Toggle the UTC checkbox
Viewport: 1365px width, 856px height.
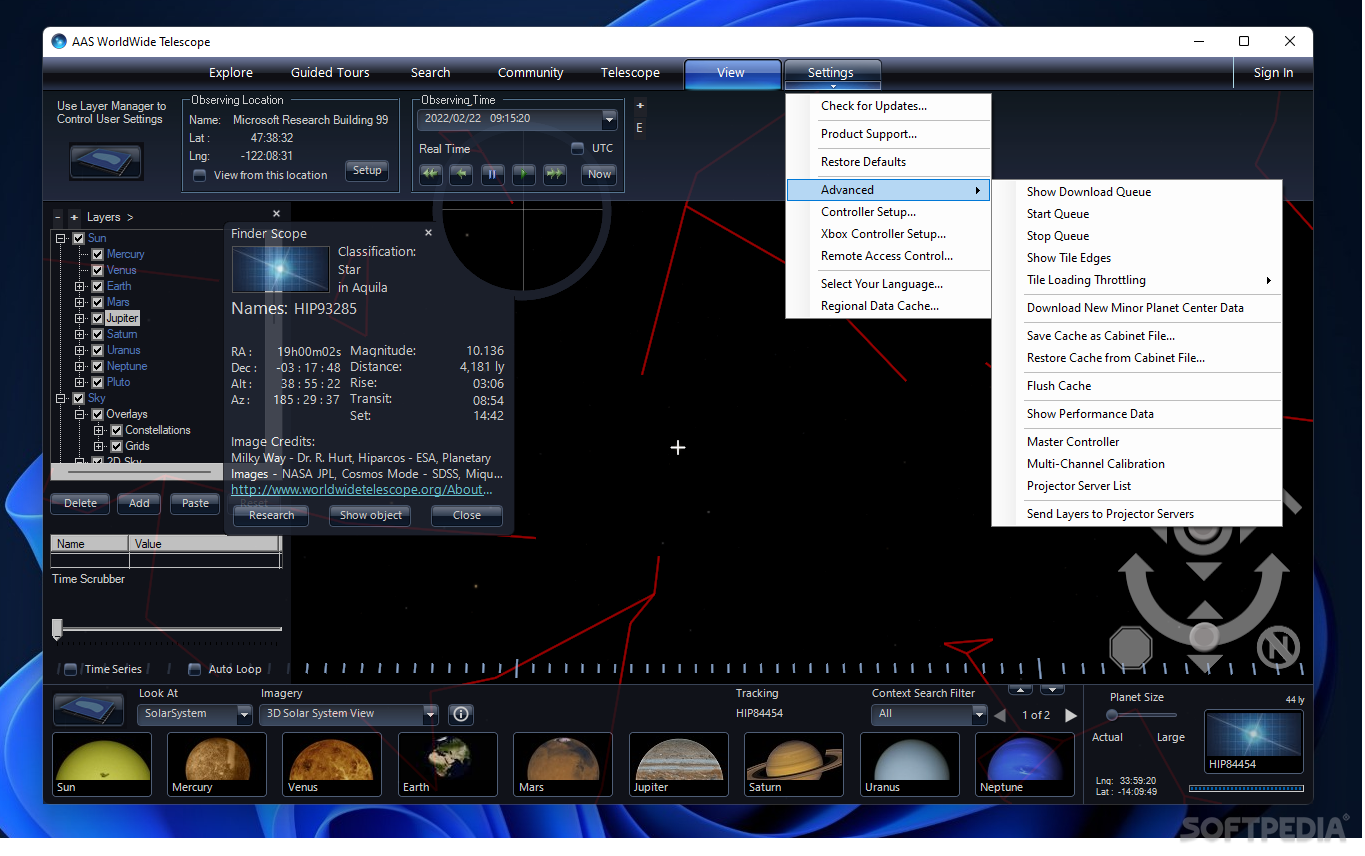(577, 148)
